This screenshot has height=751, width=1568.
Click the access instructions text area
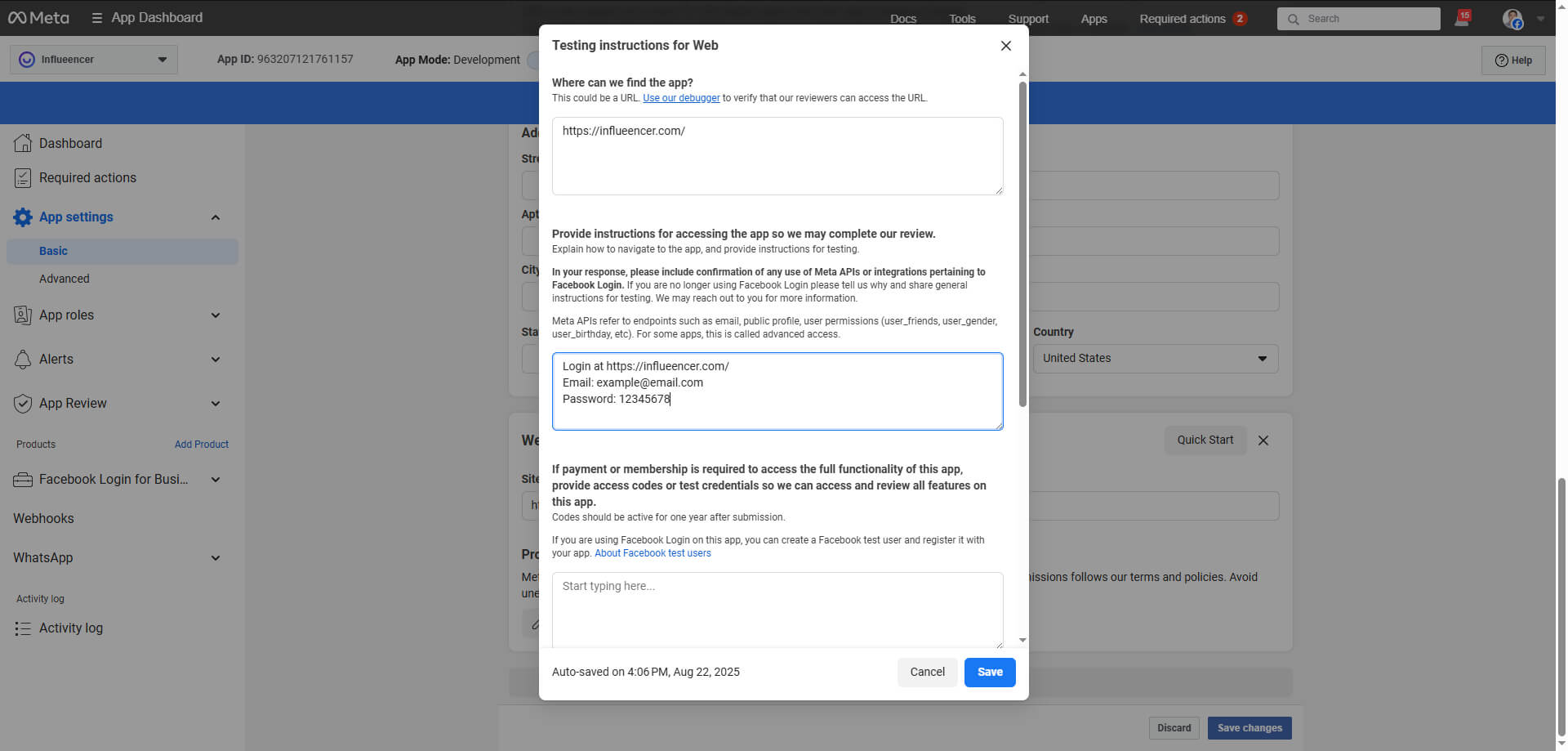[777, 391]
